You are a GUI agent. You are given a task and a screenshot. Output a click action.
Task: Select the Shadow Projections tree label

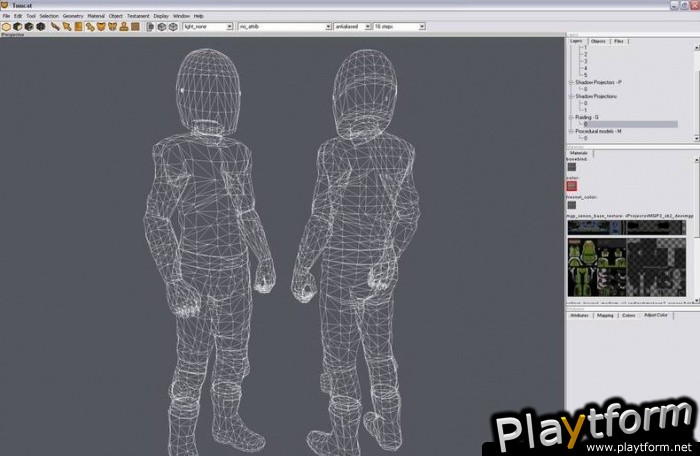596,96
